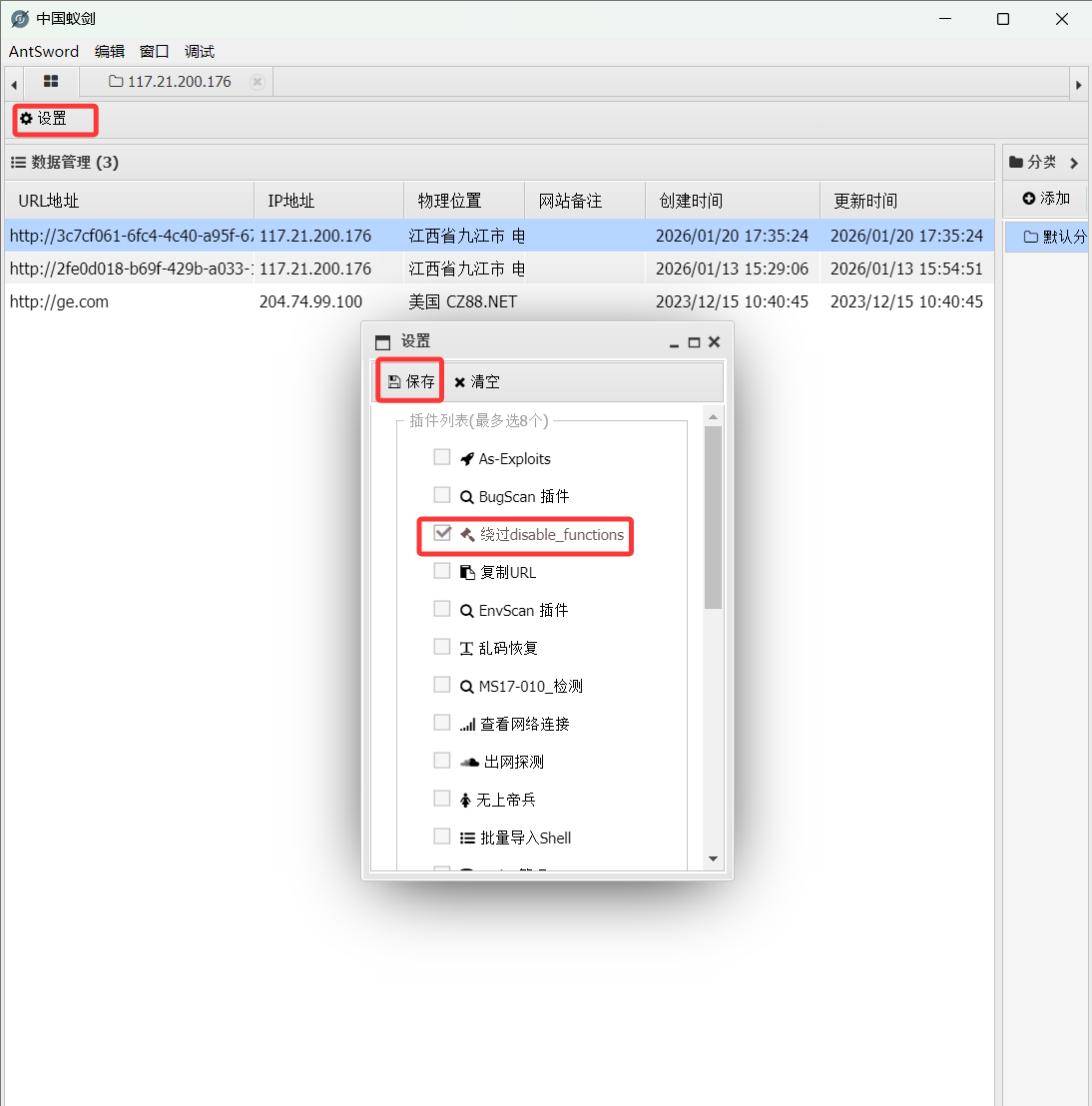Enable the As-Exploits plugin checkbox

pos(442,457)
